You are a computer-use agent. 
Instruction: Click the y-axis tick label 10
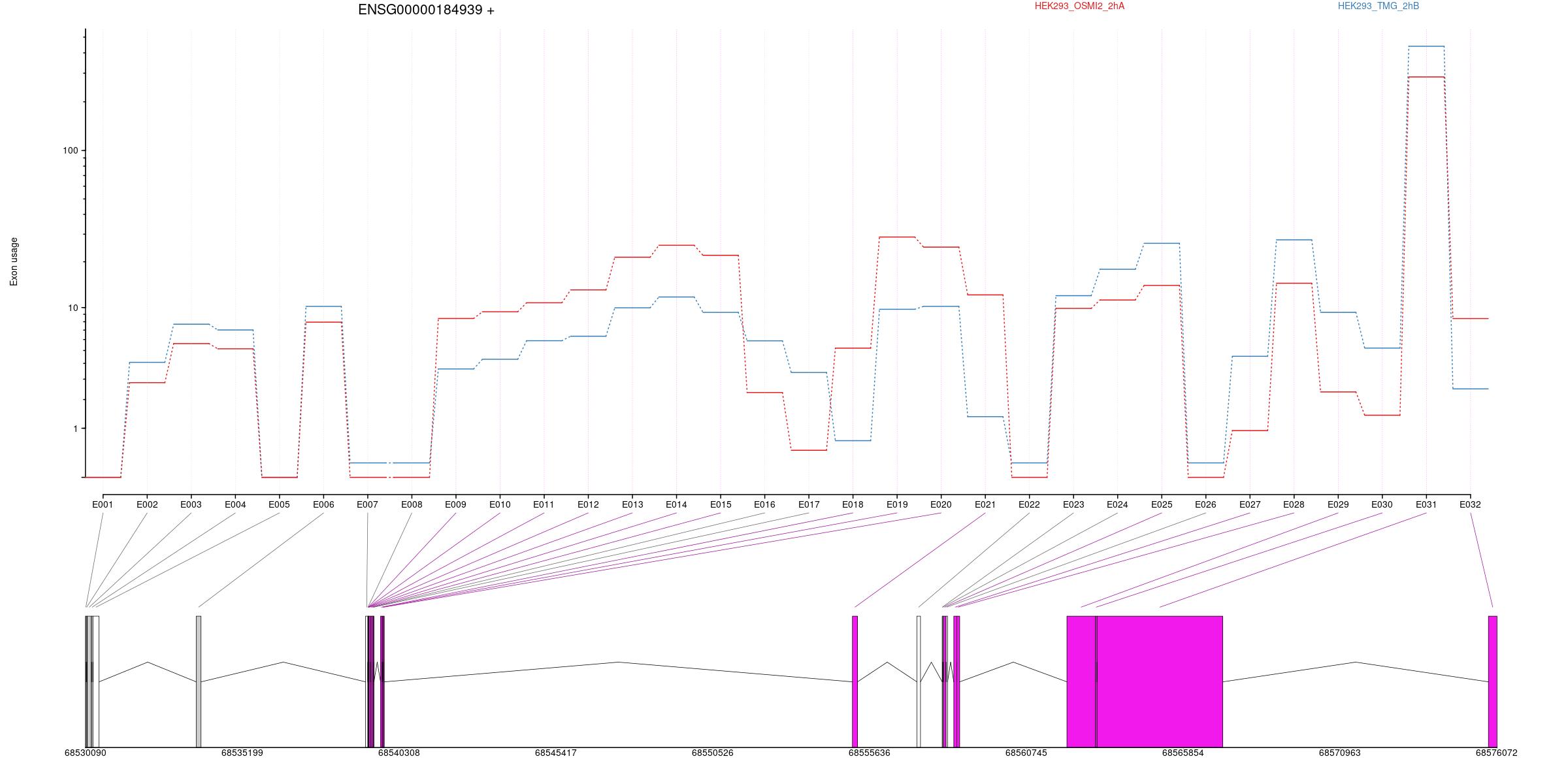[73, 308]
